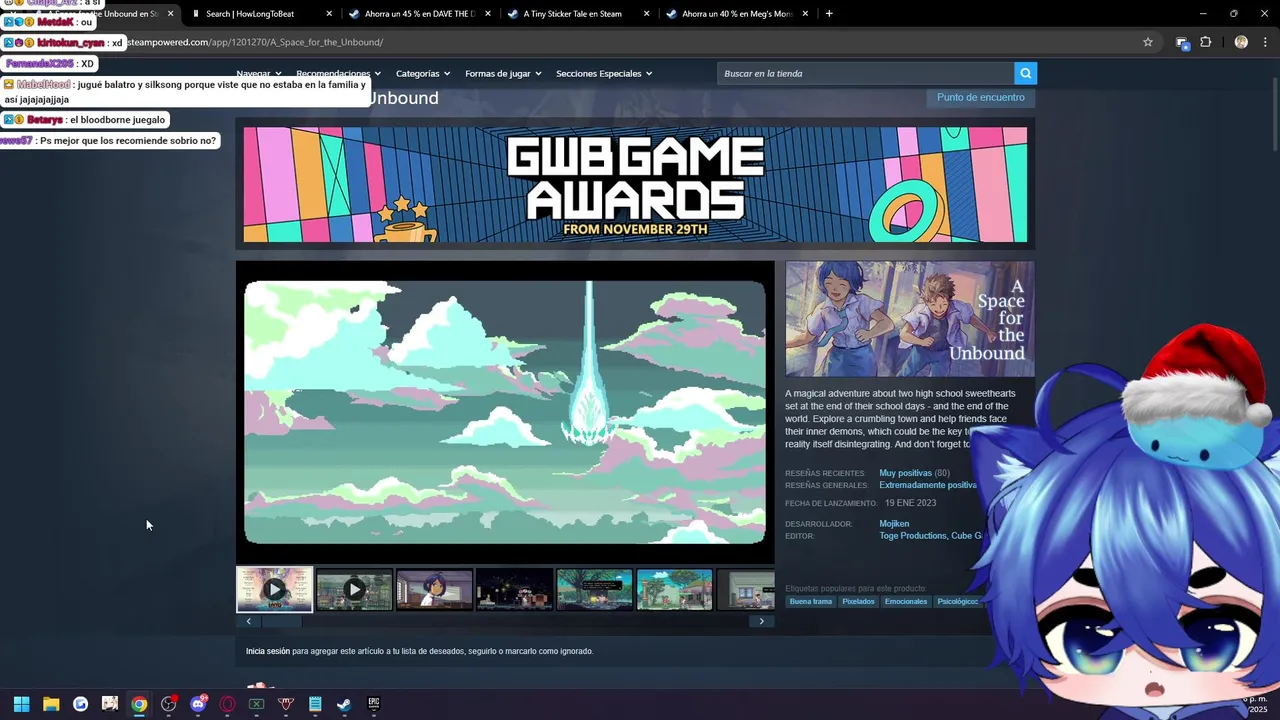Screen dimensions: 1280x720
Task: Click the Inicia sesión link
Action: click(x=268, y=651)
